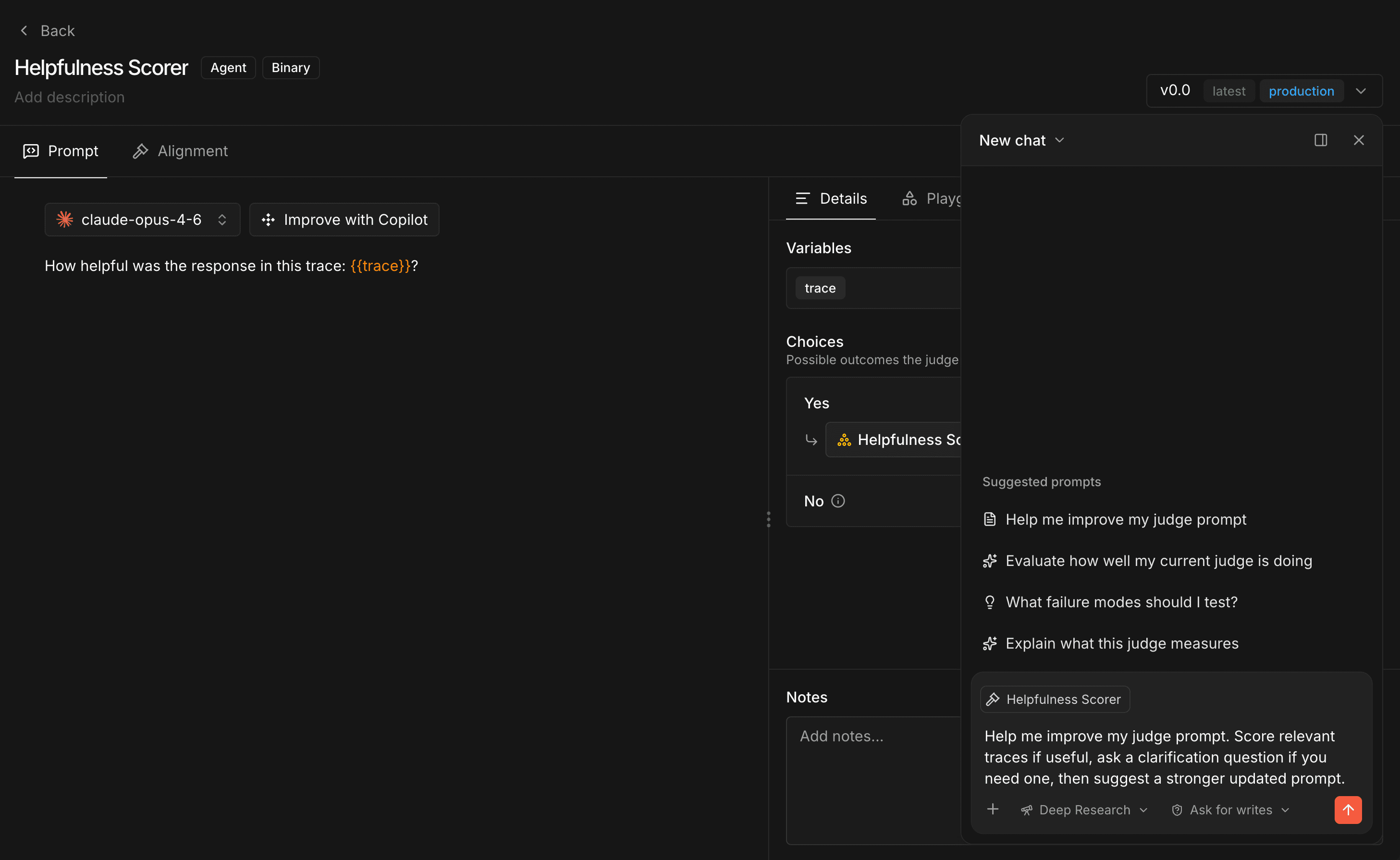Toggle the chat side panel layout icon
The height and width of the screenshot is (860, 1400).
[1321, 140]
